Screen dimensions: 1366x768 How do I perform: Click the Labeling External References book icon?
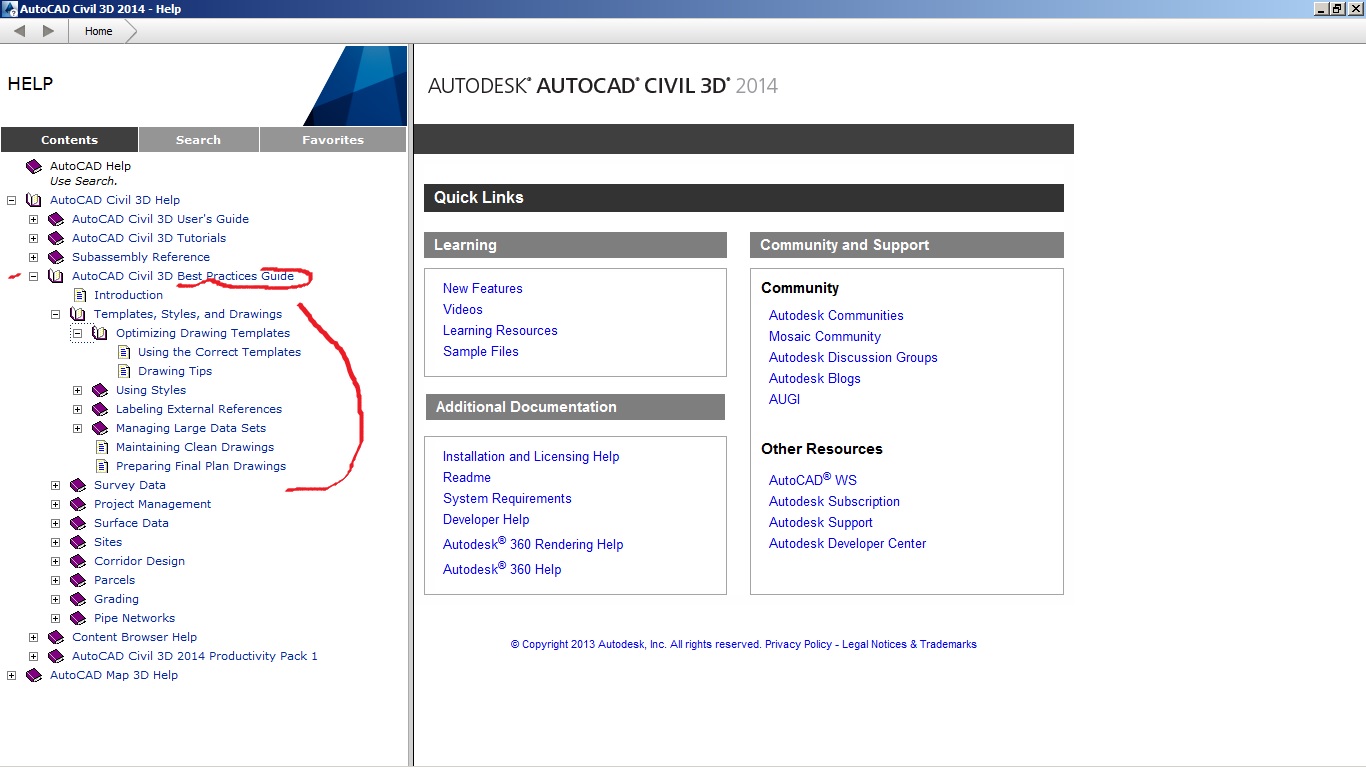(100, 409)
